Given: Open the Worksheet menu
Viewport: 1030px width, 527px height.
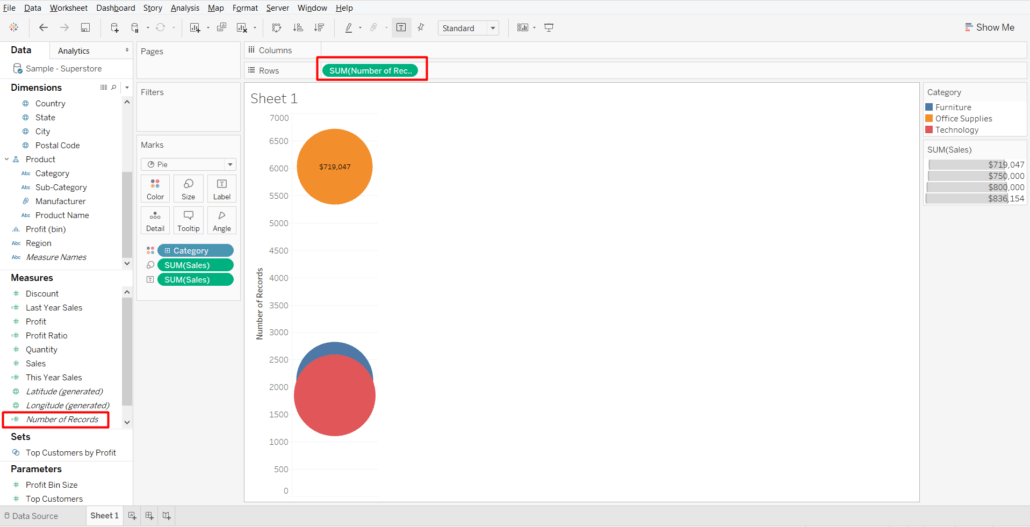Looking at the screenshot, I should (68, 8).
